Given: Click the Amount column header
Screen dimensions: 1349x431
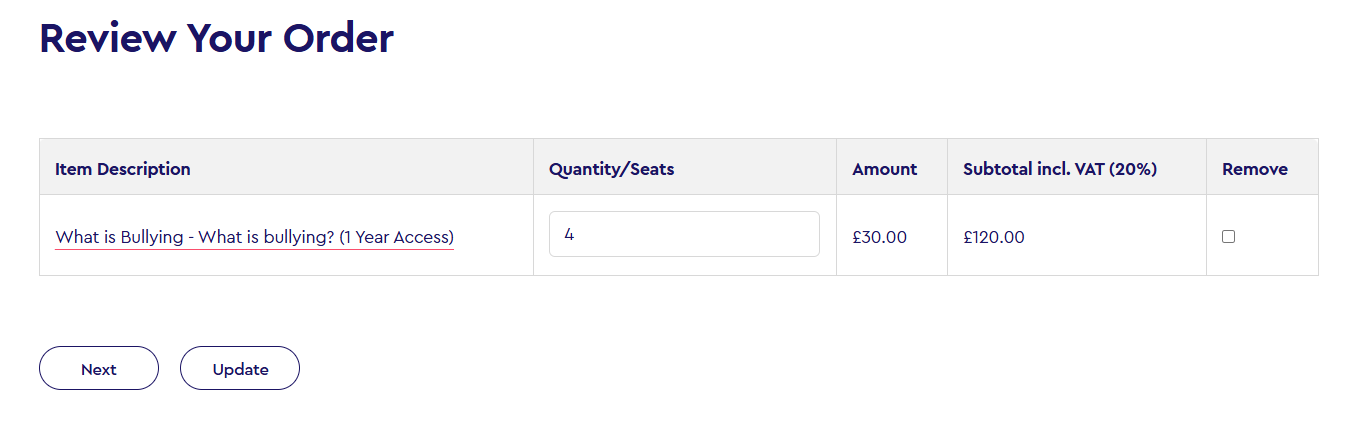Looking at the screenshot, I should (884, 169).
